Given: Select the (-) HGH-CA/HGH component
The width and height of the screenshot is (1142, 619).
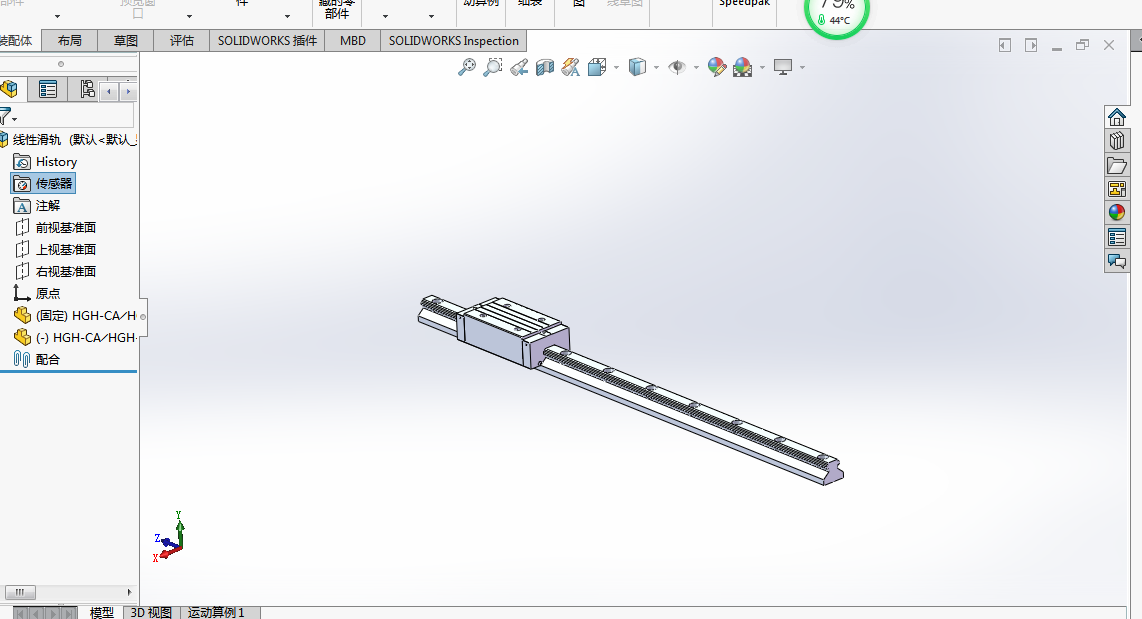Looking at the screenshot, I should tap(75, 337).
